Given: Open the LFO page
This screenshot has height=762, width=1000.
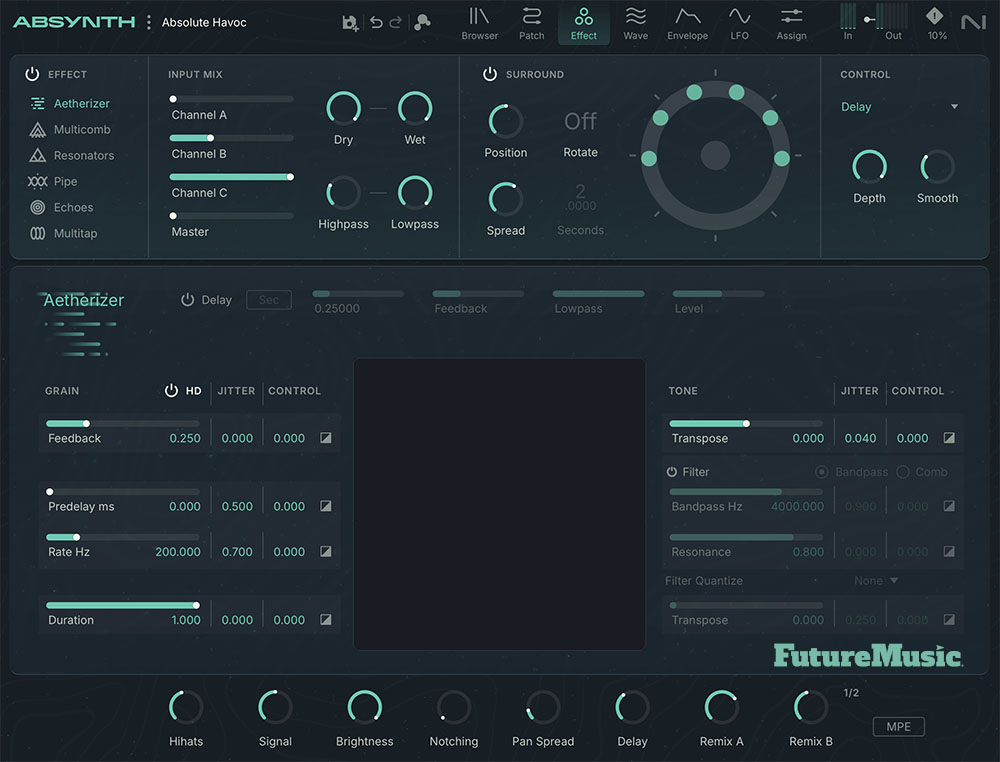Looking at the screenshot, I should tap(739, 24).
